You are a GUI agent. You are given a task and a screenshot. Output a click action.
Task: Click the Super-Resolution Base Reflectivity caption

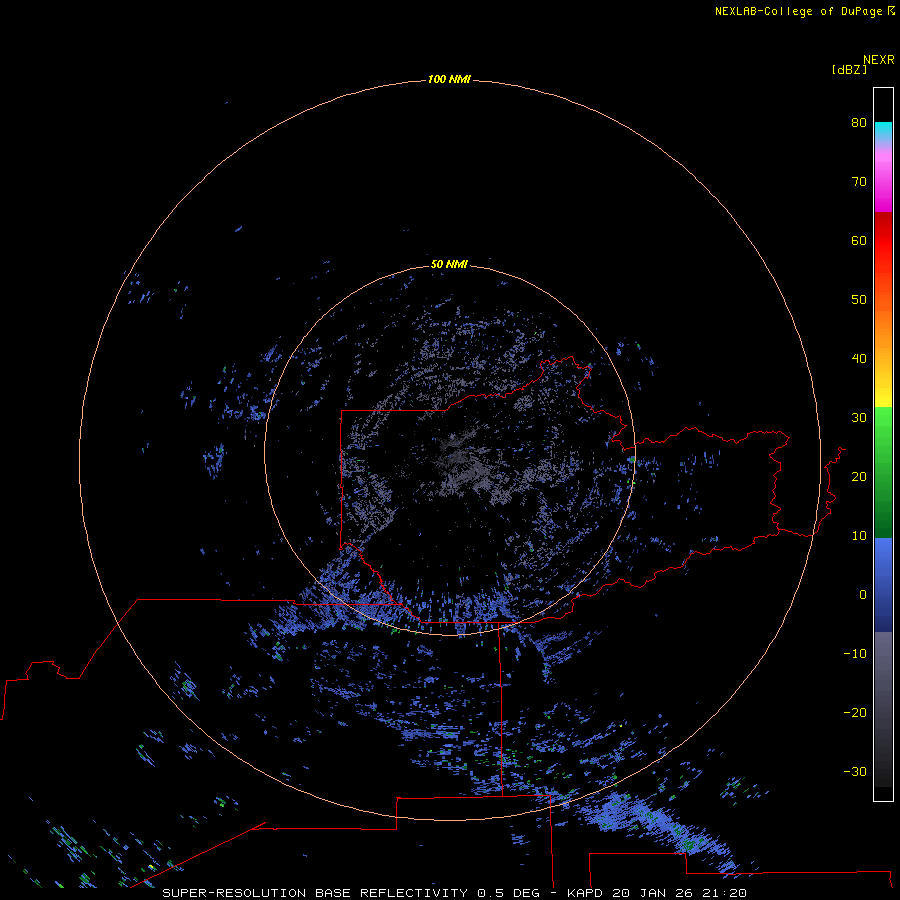click(454, 893)
